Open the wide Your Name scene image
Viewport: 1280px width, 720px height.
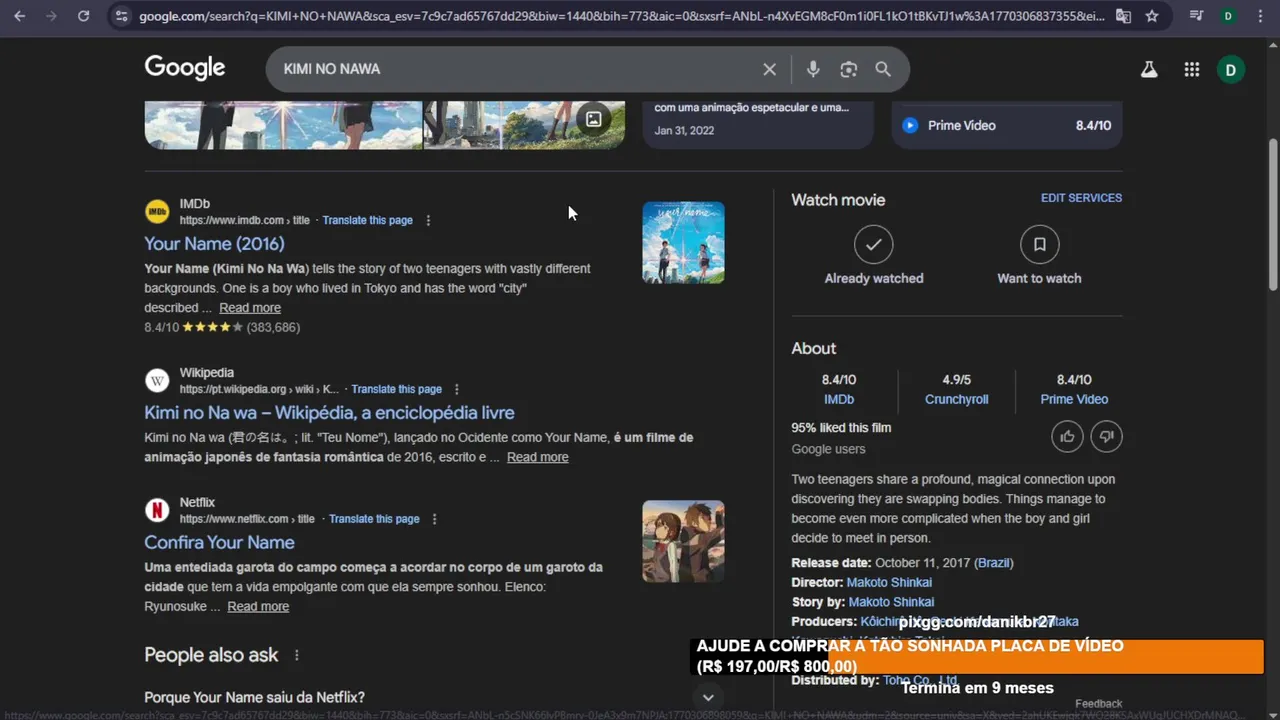[284, 124]
